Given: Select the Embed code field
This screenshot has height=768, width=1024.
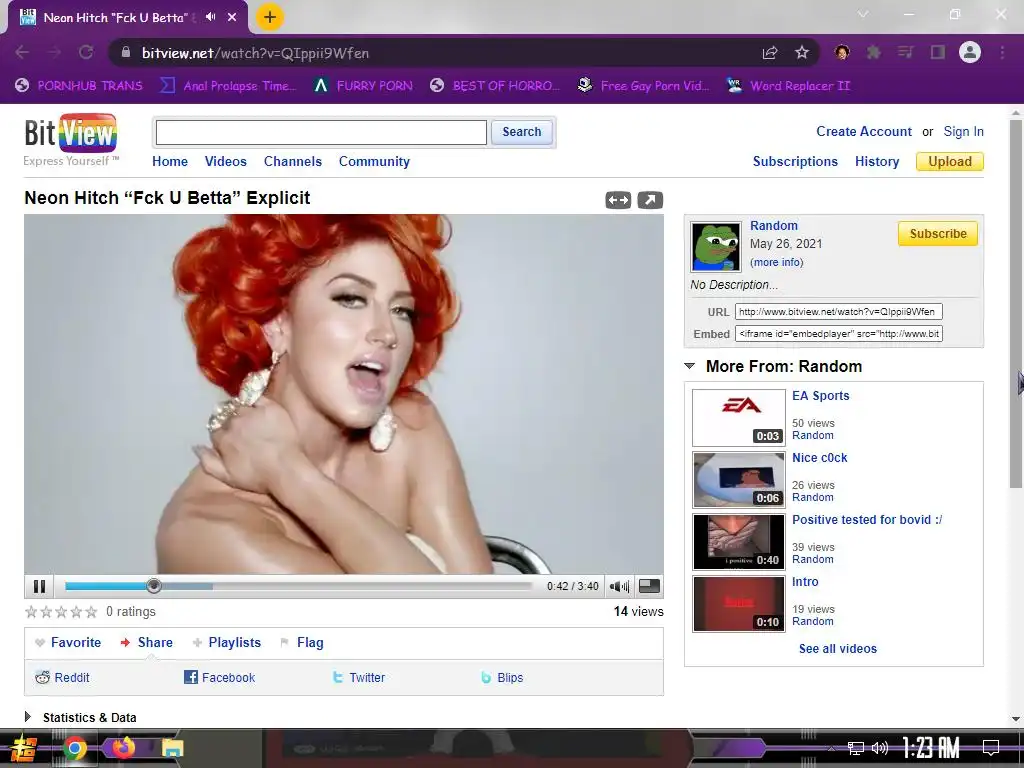Looking at the screenshot, I should click(x=839, y=334).
